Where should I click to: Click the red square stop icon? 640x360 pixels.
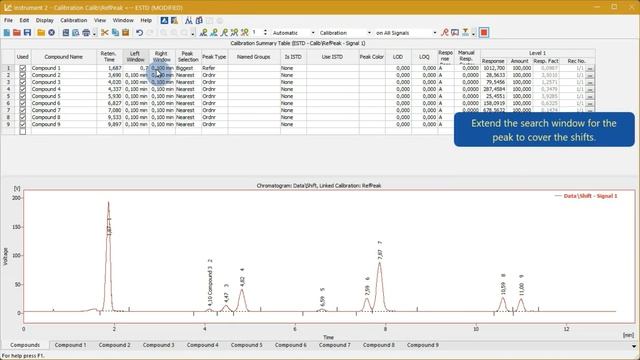pos(484,33)
